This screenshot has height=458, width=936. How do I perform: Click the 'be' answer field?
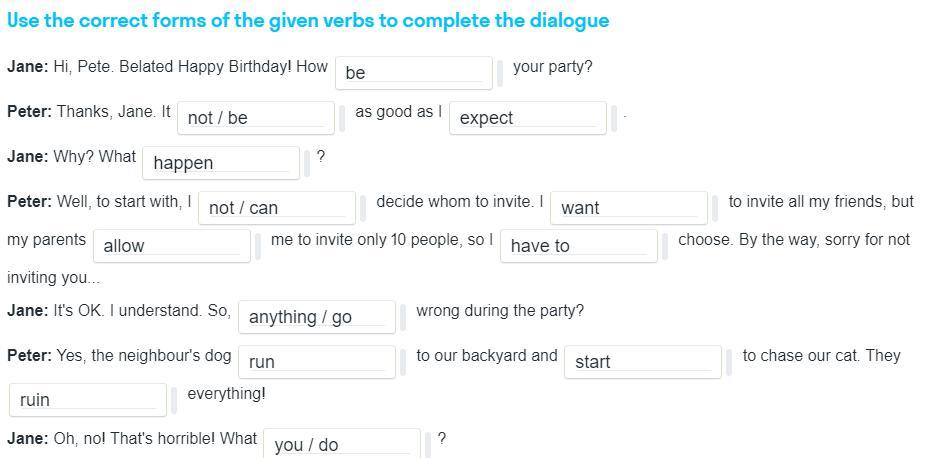coord(413,72)
